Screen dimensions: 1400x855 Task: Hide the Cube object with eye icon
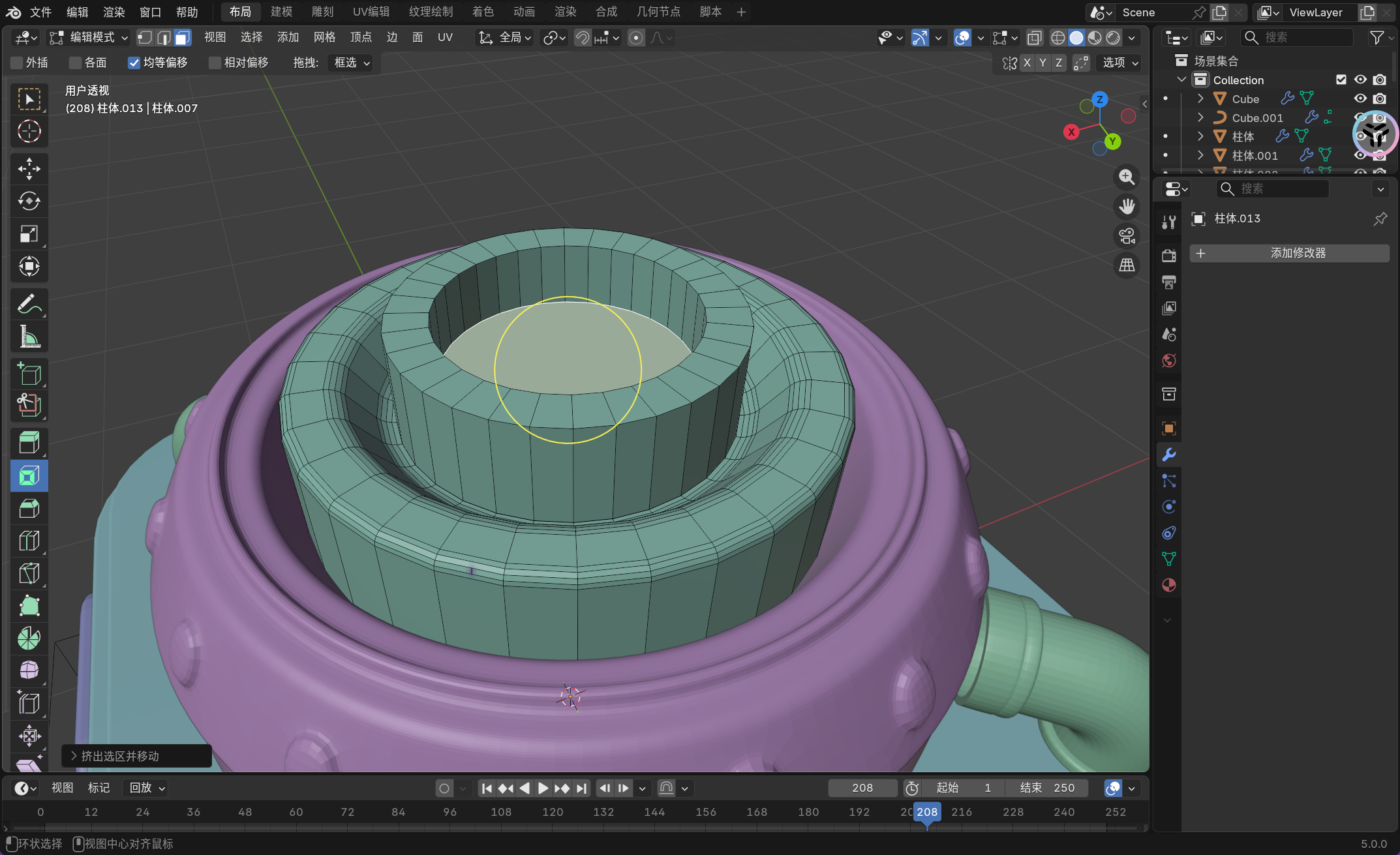(1360, 98)
